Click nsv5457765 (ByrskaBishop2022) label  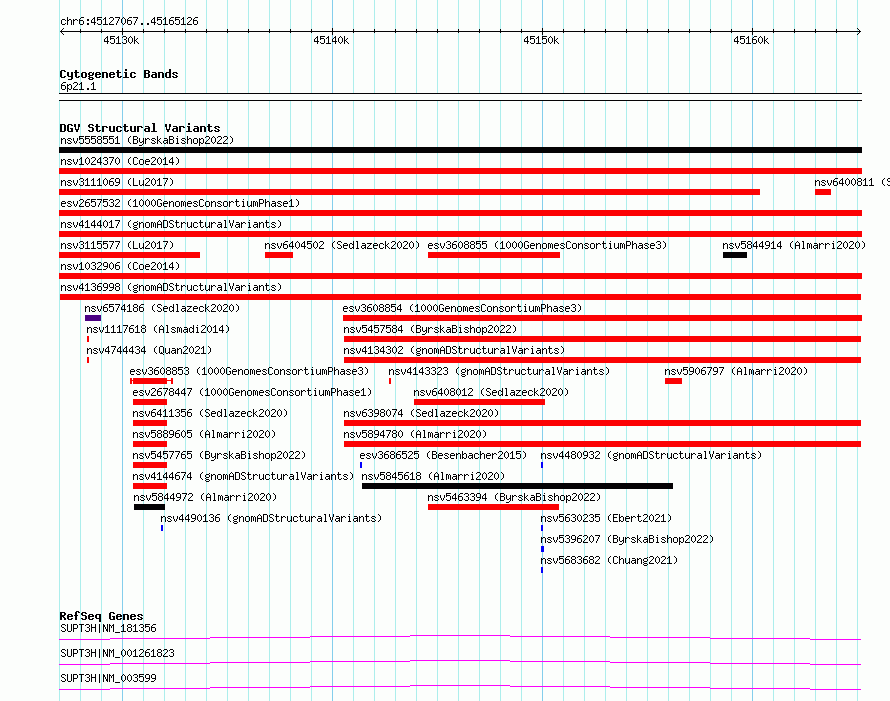click(219, 455)
